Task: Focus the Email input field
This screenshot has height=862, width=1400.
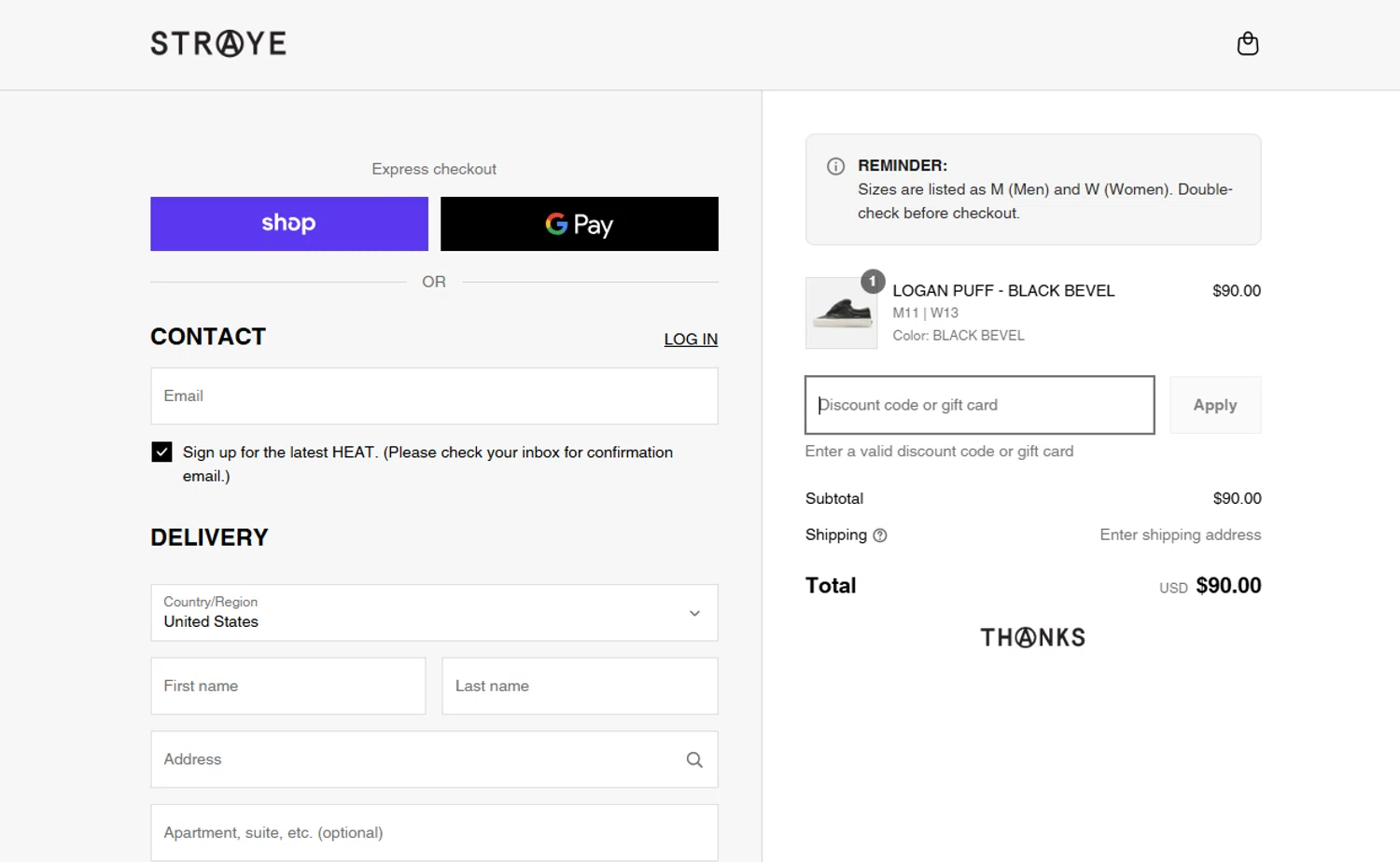Action: click(x=434, y=396)
